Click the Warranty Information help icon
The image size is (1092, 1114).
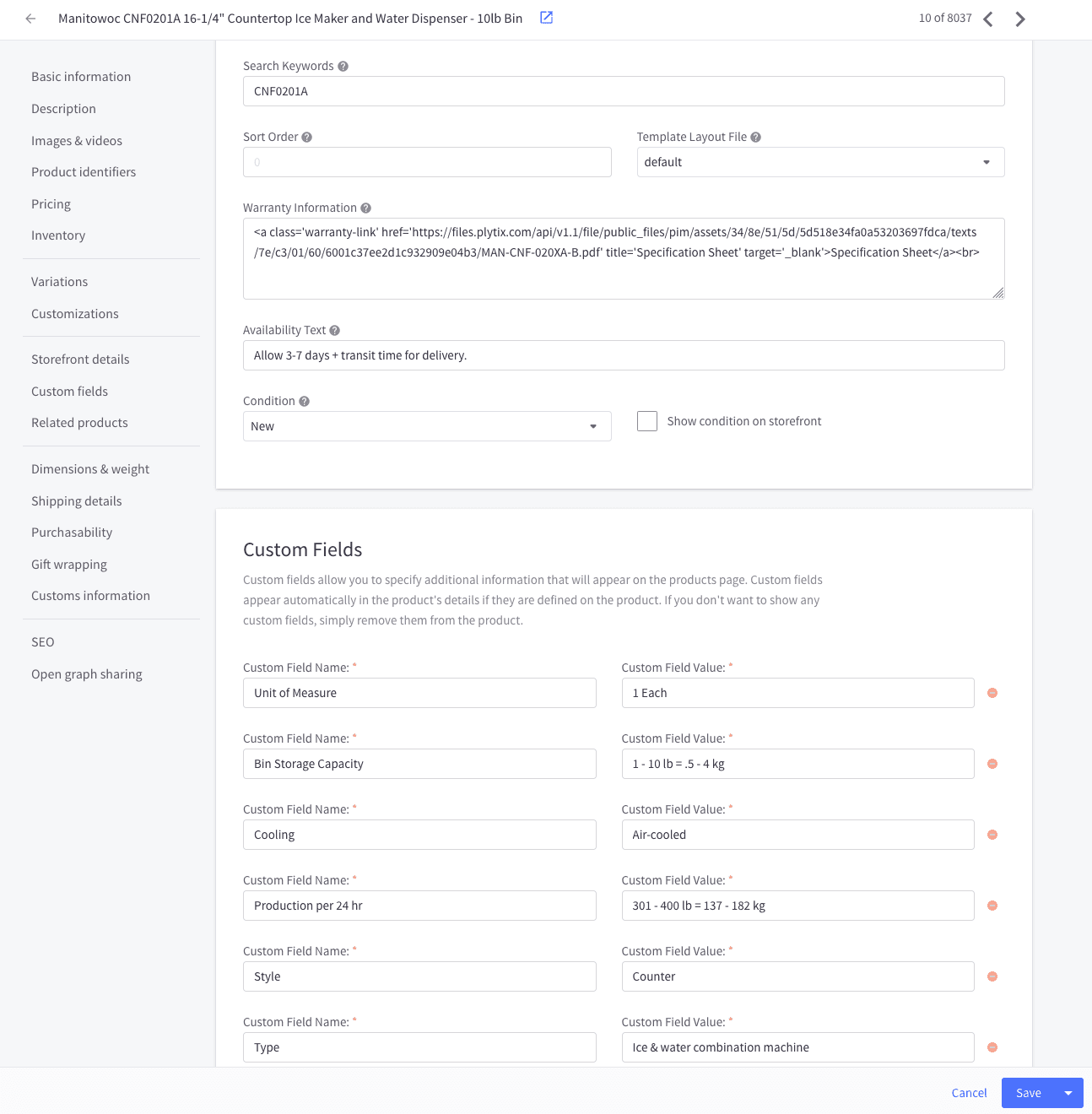(x=365, y=207)
